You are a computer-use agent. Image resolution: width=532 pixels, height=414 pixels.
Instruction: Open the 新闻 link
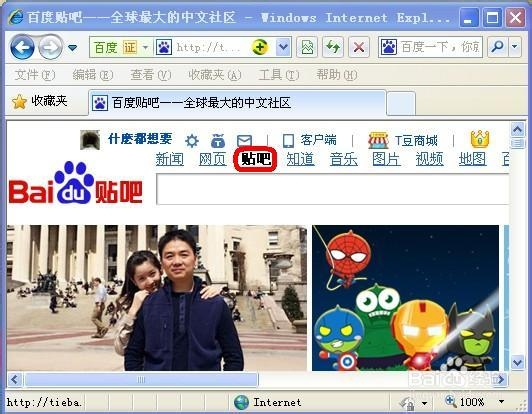pos(170,159)
